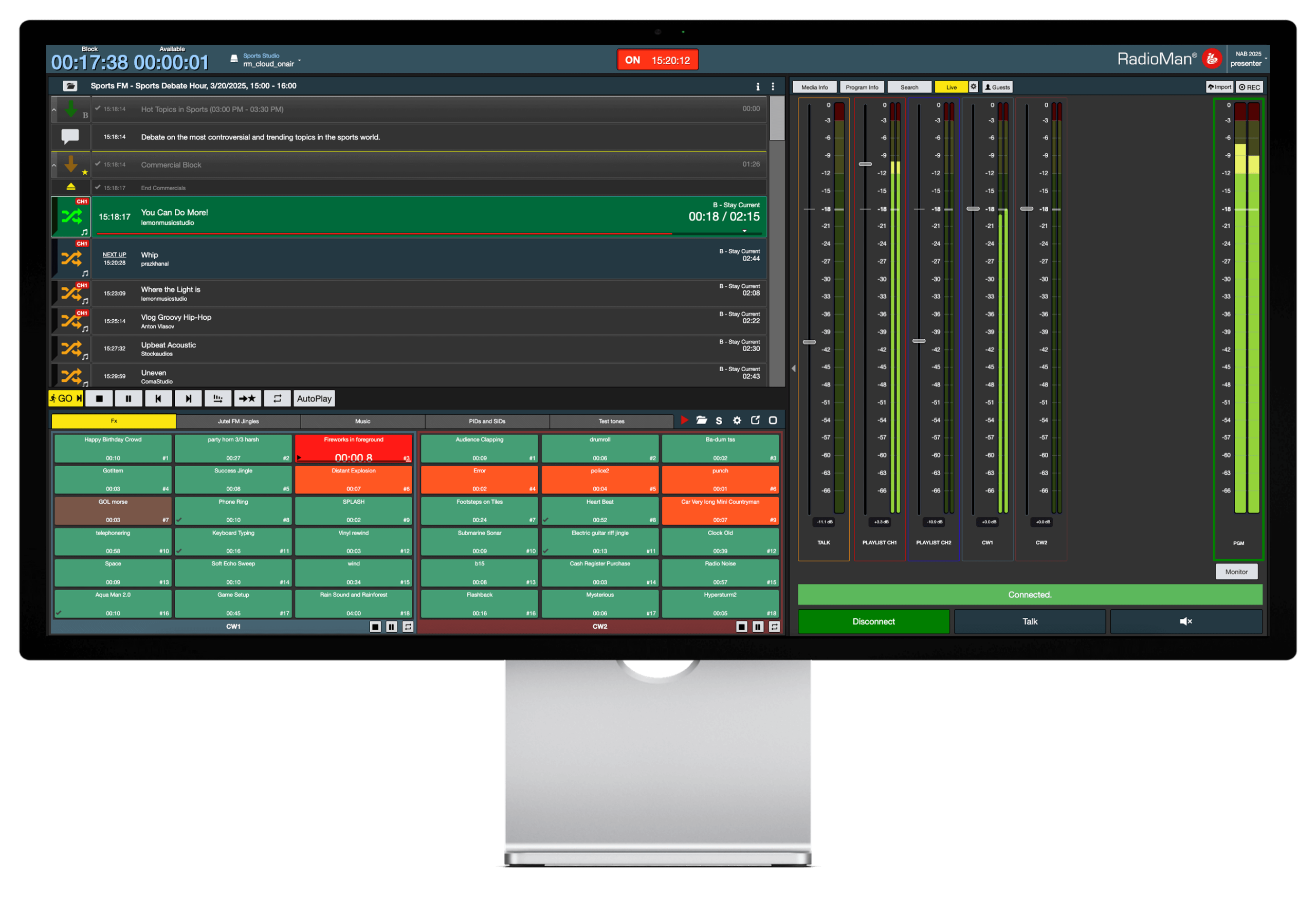Open NAB 2025 presenter user dropdown
Image resolution: width=1316 pixels, height=898 pixels.
1248,59
